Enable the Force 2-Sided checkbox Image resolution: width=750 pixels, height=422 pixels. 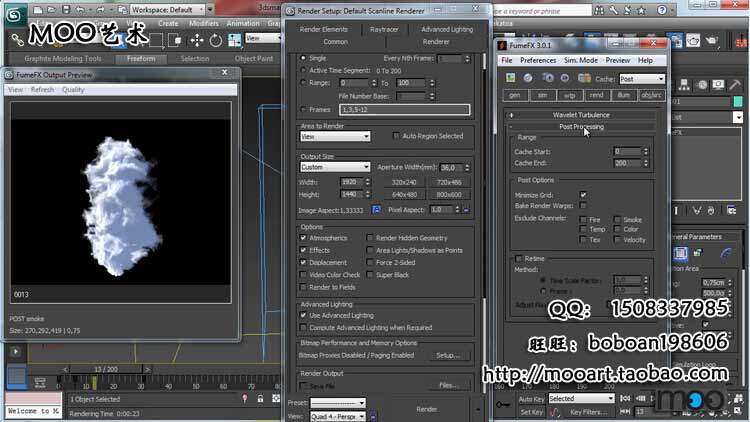370,263
